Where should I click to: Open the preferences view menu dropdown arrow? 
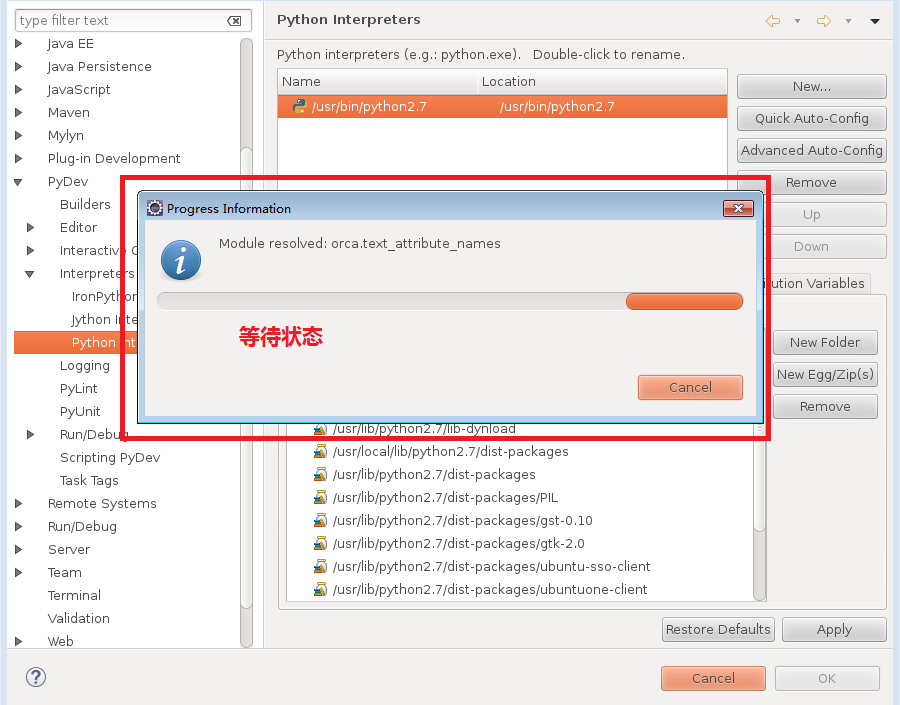point(875,20)
